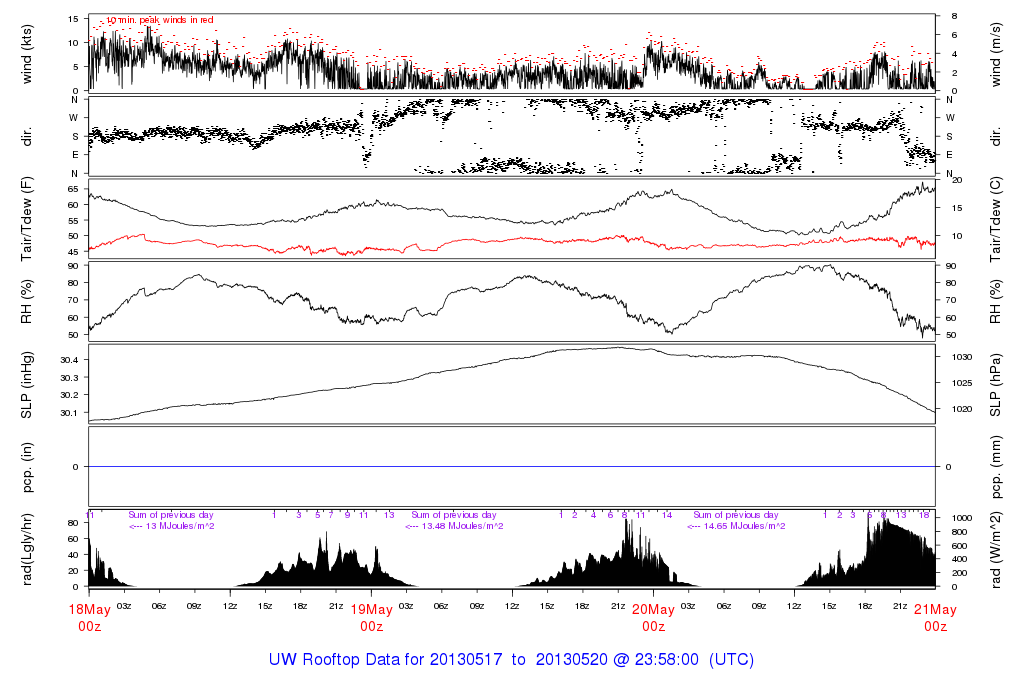Image resolution: width=1024 pixels, height=700 pixels.
Task: Select the '45' tick on Tair/Tdew F axis
Action: click(x=73, y=251)
